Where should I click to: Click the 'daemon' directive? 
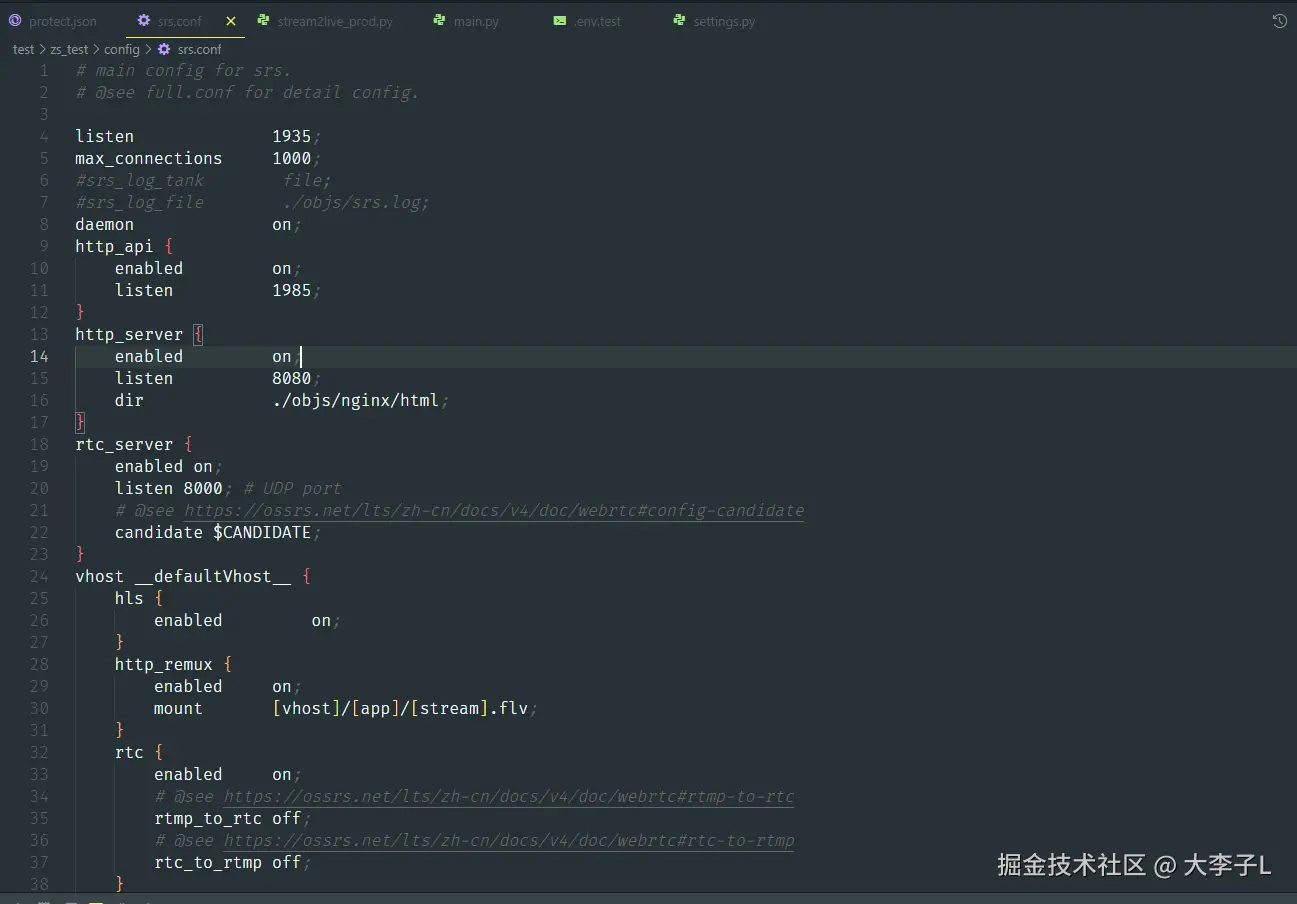tap(105, 224)
